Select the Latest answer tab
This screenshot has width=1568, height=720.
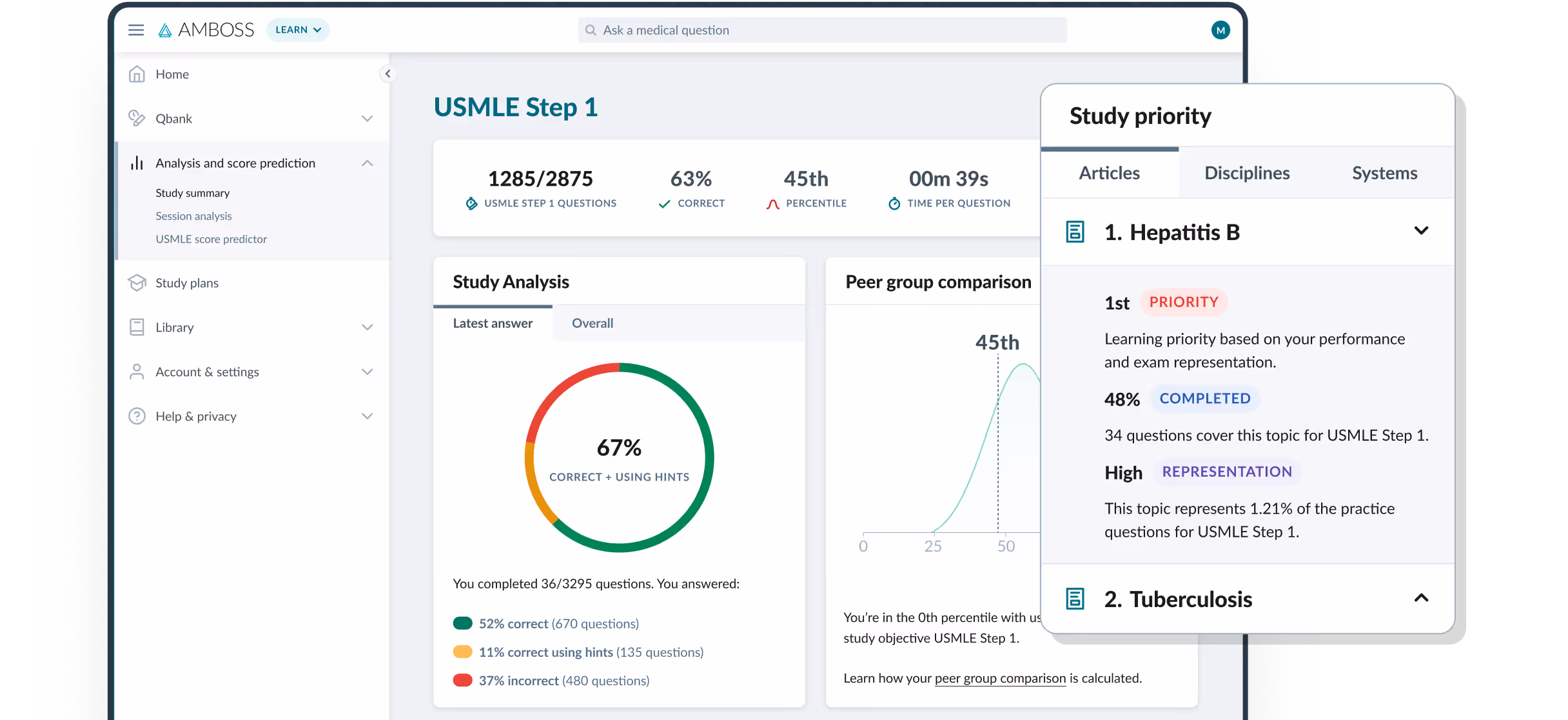[493, 323]
